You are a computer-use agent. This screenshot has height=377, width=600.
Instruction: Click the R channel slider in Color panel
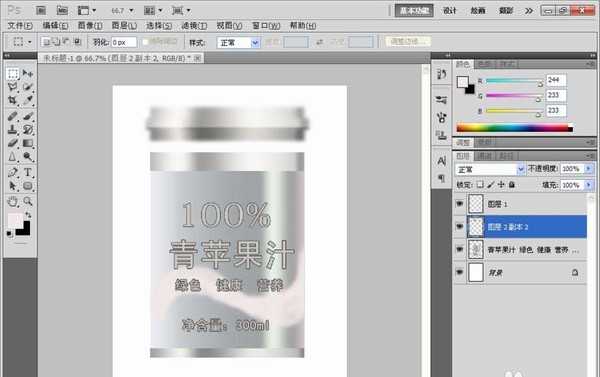click(515, 81)
